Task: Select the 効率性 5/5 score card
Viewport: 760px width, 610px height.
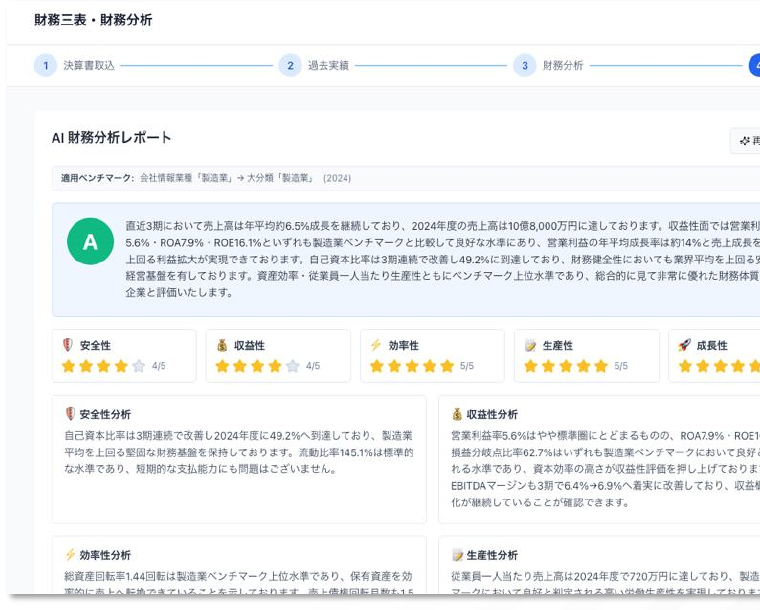Action: click(432, 356)
